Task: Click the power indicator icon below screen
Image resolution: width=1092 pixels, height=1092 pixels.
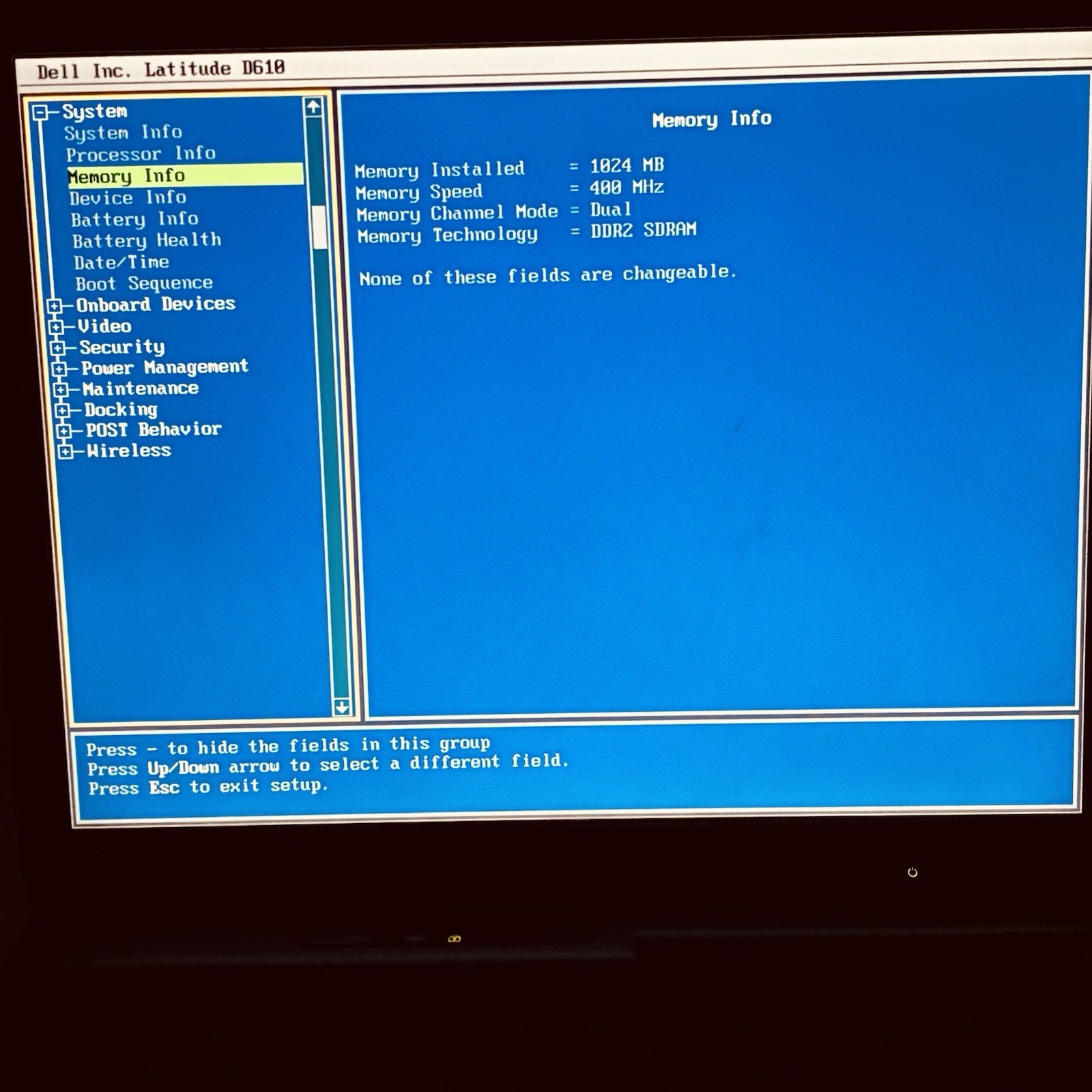Action: click(913, 872)
